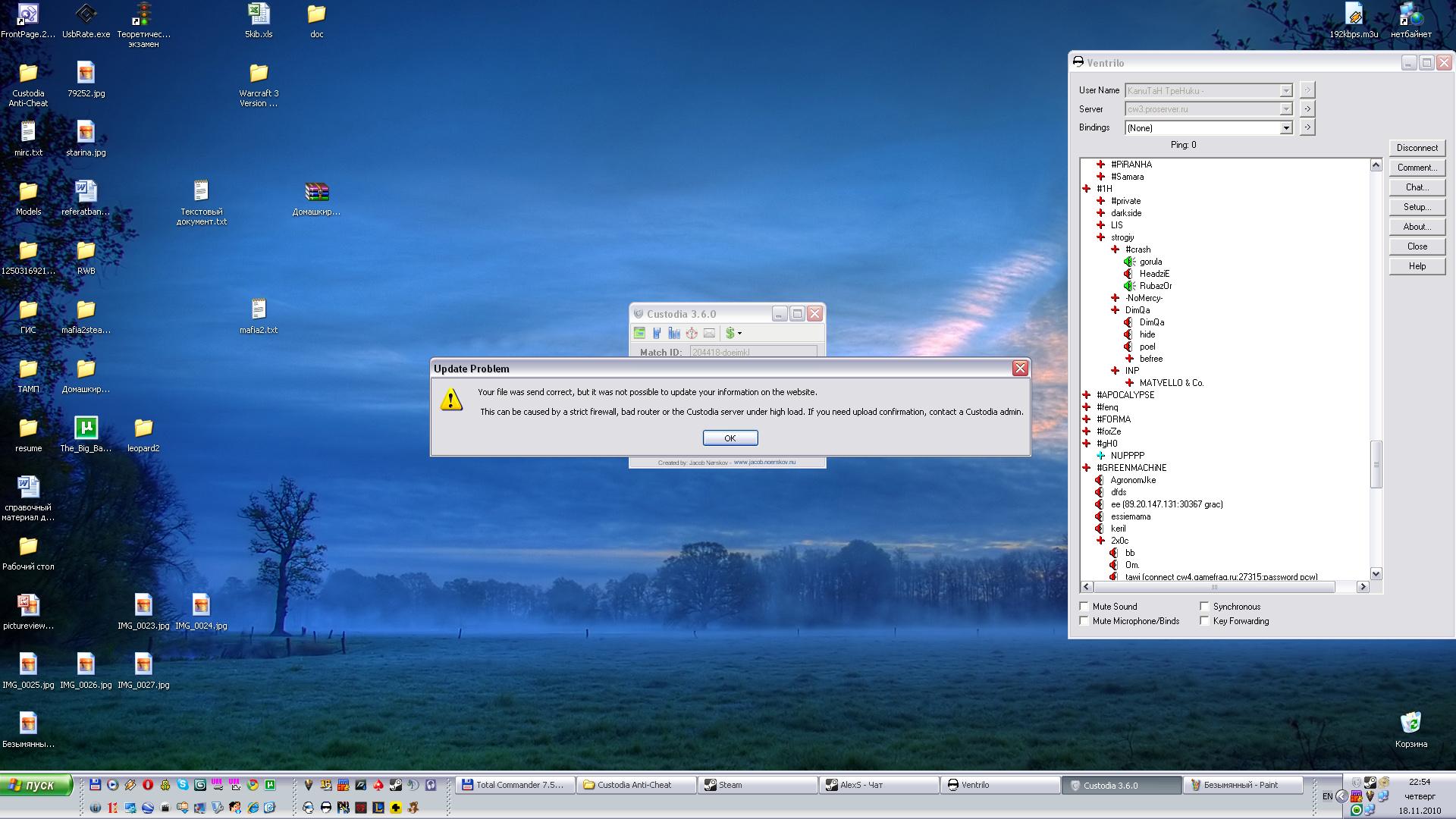Viewport: 1456px width, 819px height.
Task: Switch to Total Commander taskbar item
Action: coord(514,785)
